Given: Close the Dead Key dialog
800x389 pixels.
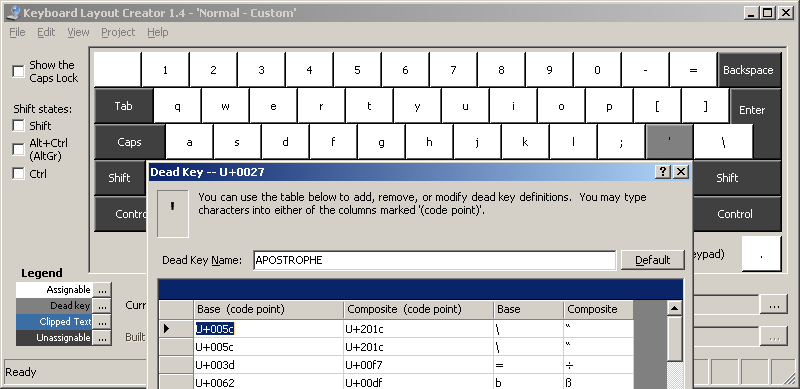Looking at the screenshot, I should pos(681,172).
